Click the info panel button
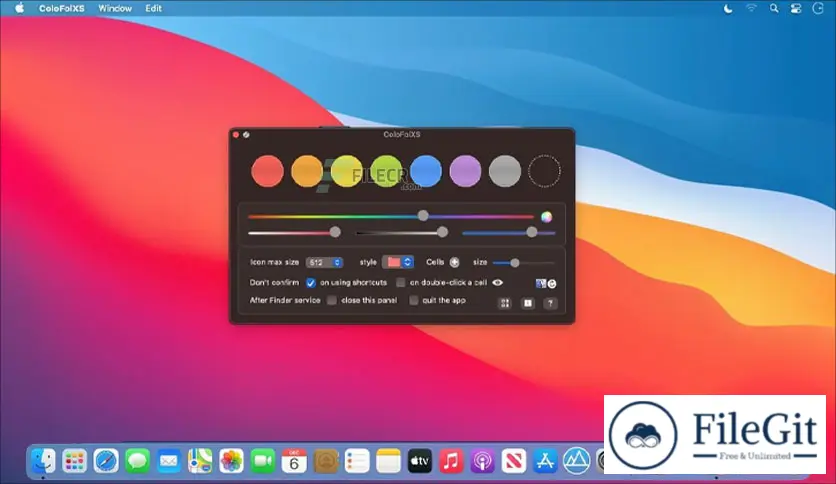The image size is (836, 484). (x=528, y=303)
